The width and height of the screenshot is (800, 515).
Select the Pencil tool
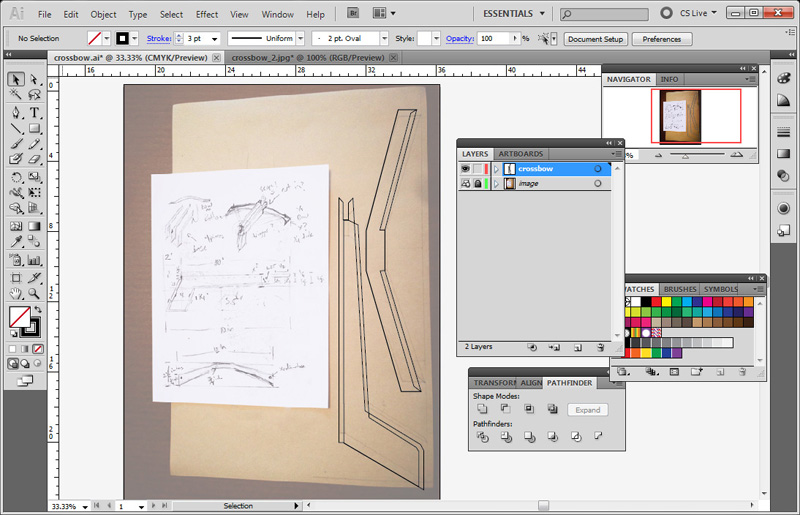coord(34,144)
